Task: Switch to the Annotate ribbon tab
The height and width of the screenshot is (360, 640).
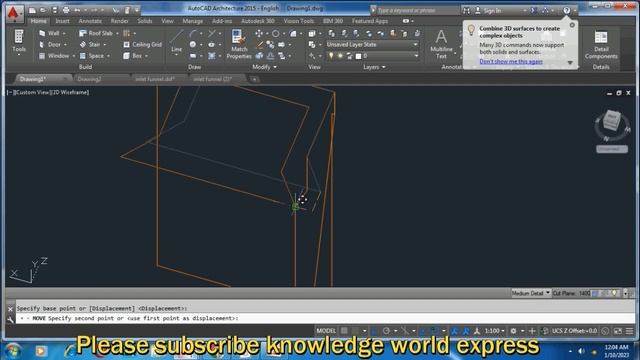Action: coord(90,21)
